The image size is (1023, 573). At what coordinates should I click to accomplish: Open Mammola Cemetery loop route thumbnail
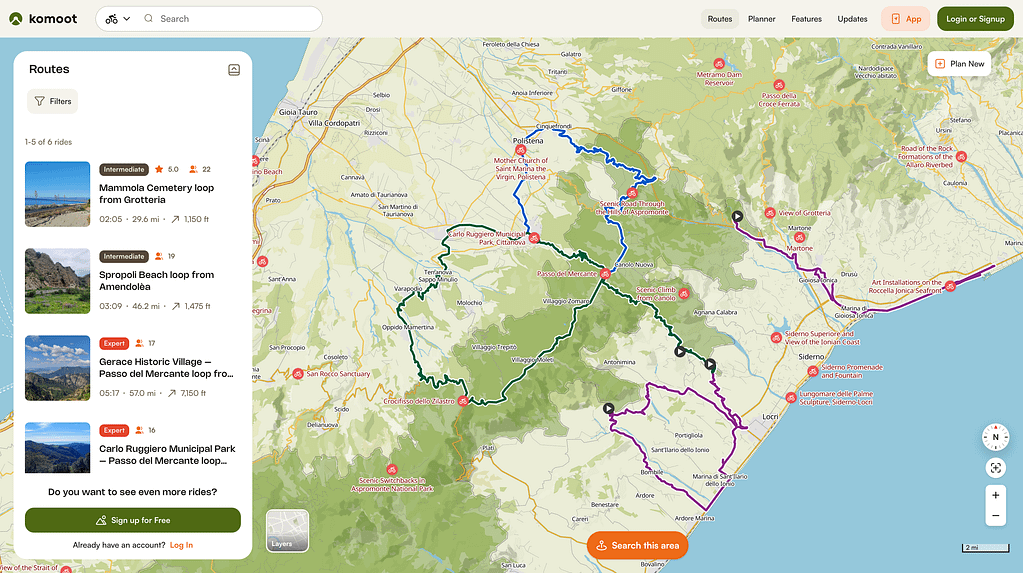(x=57, y=194)
